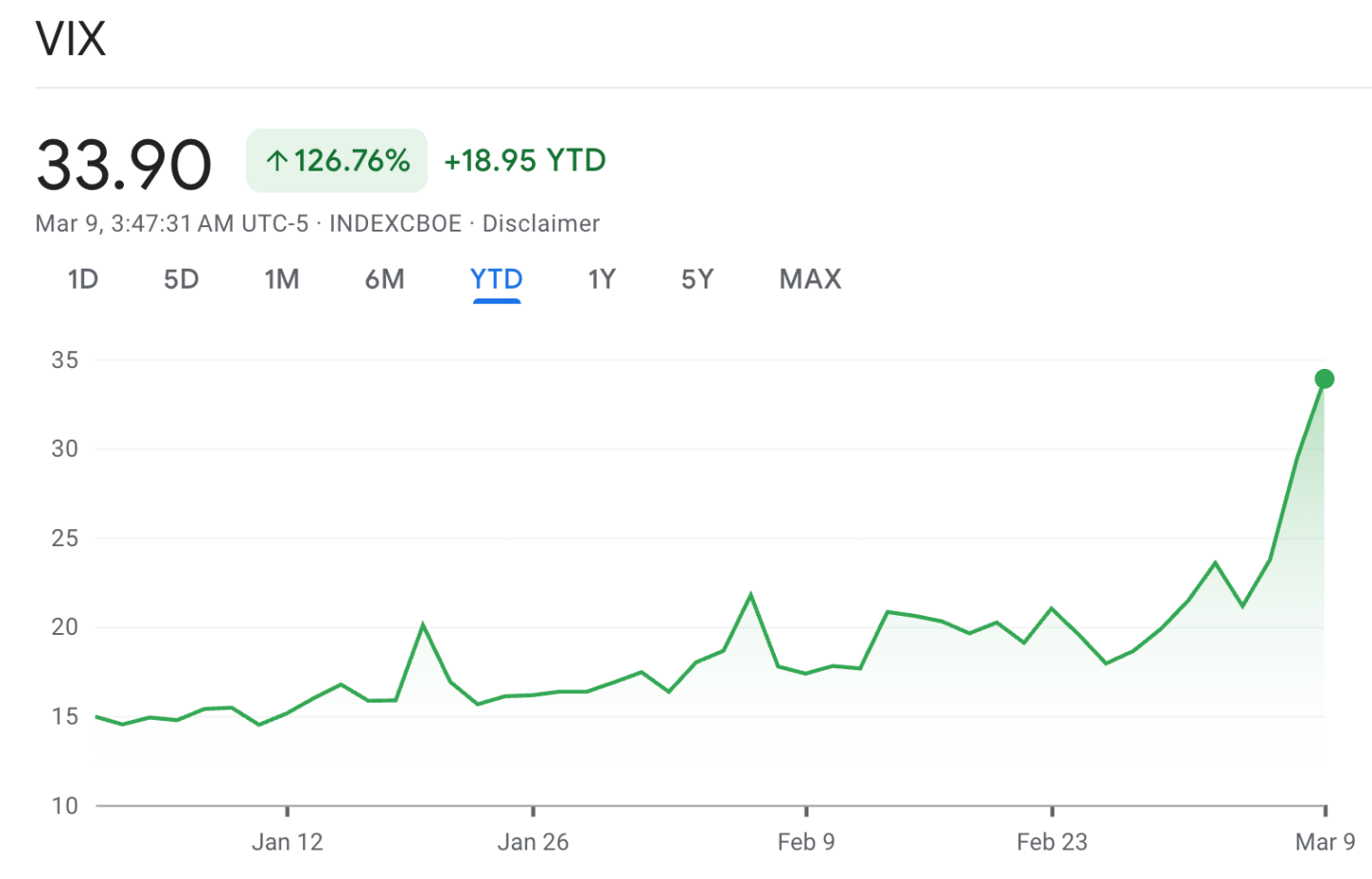The width and height of the screenshot is (1372, 879).
Task: Click the INDEXCBOE exchange label
Action: tap(395, 223)
